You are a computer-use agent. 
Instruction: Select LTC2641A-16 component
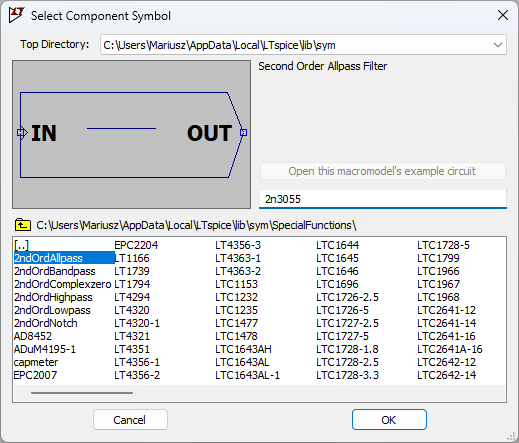click(450, 349)
